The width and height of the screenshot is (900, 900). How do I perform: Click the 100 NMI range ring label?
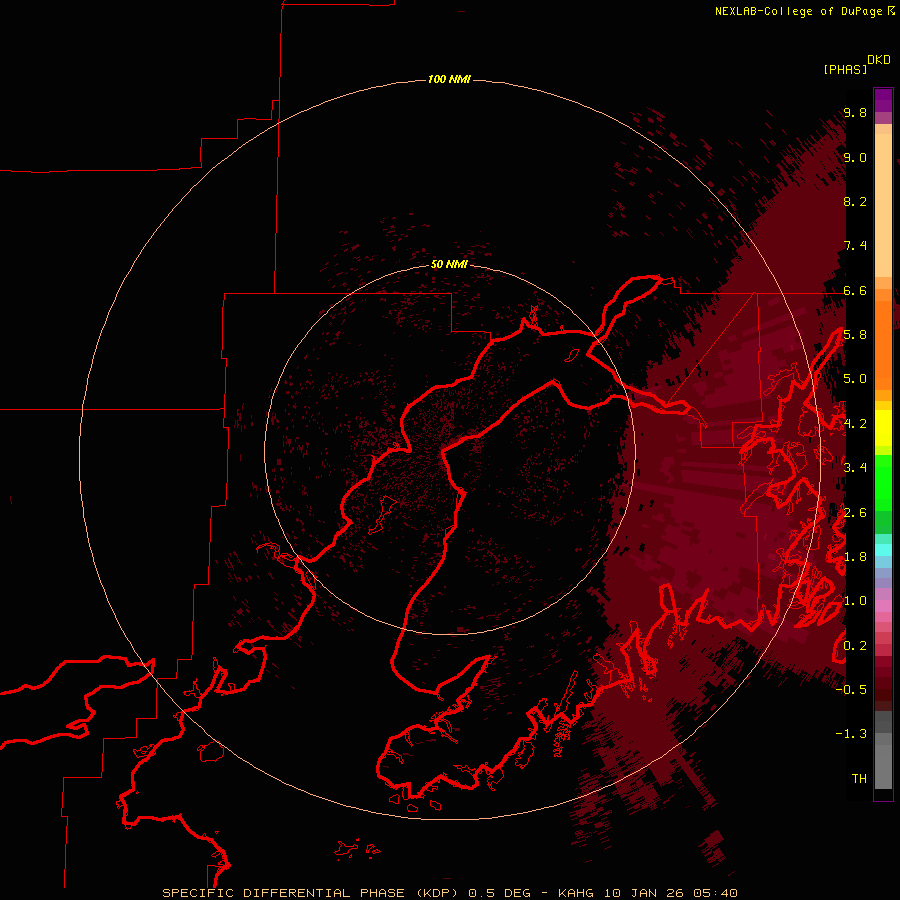(x=449, y=79)
